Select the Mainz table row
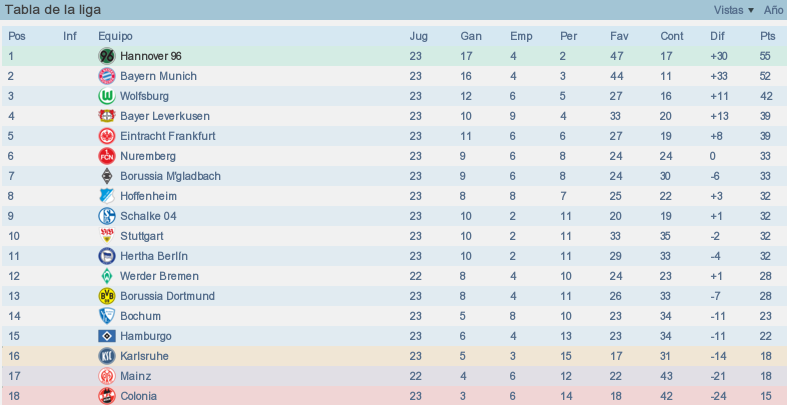The width and height of the screenshot is (787, 405). (x=394, y=376)
